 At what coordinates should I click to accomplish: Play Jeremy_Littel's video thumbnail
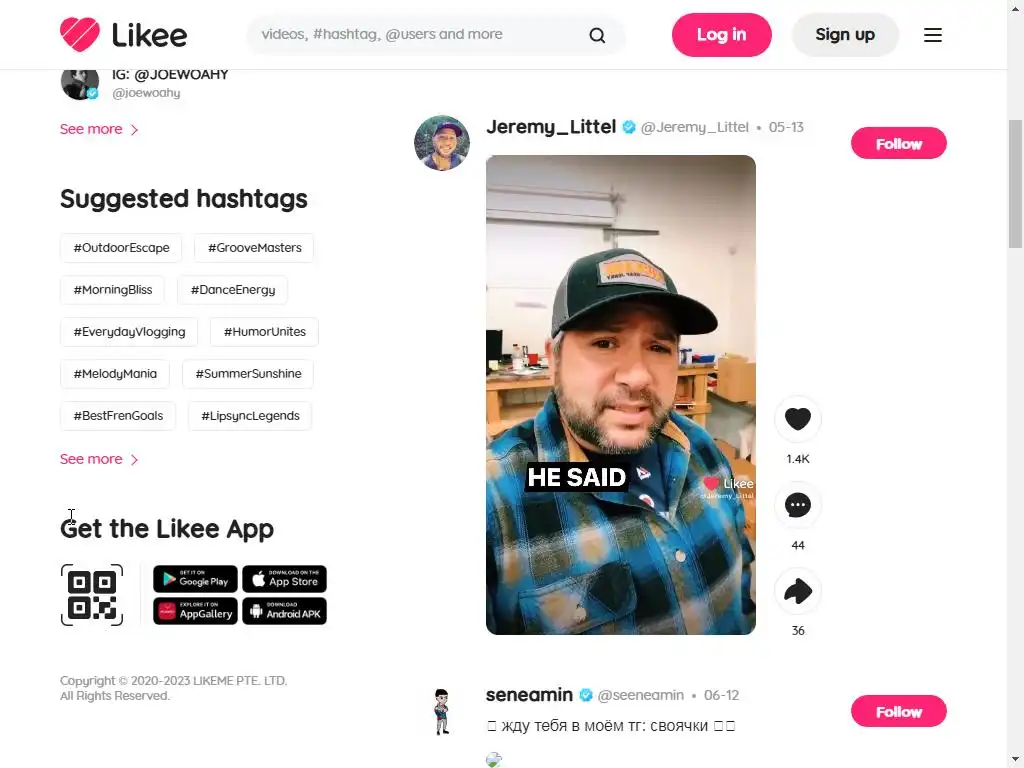click(620, 395)
